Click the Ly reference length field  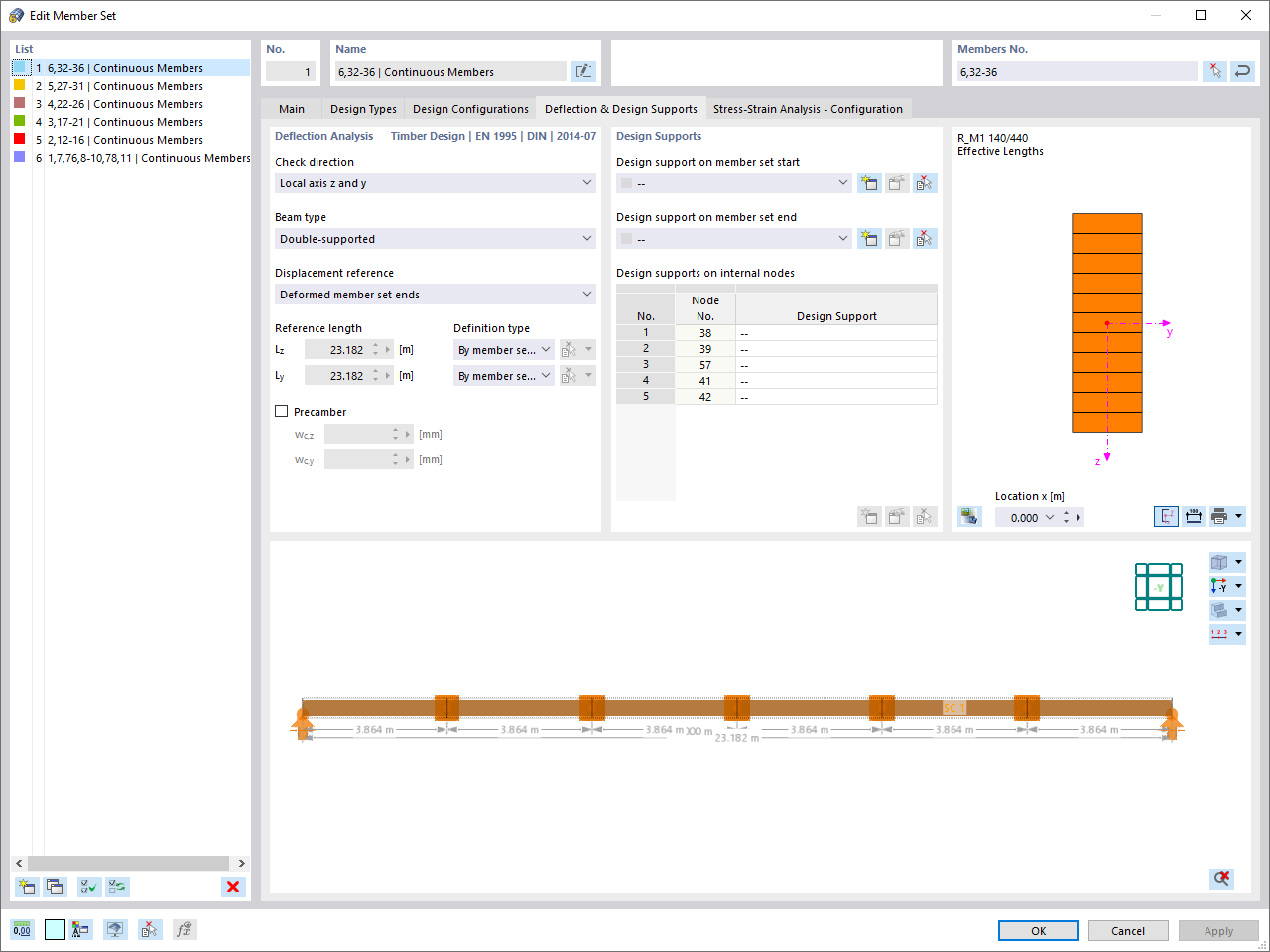[336, 376]
